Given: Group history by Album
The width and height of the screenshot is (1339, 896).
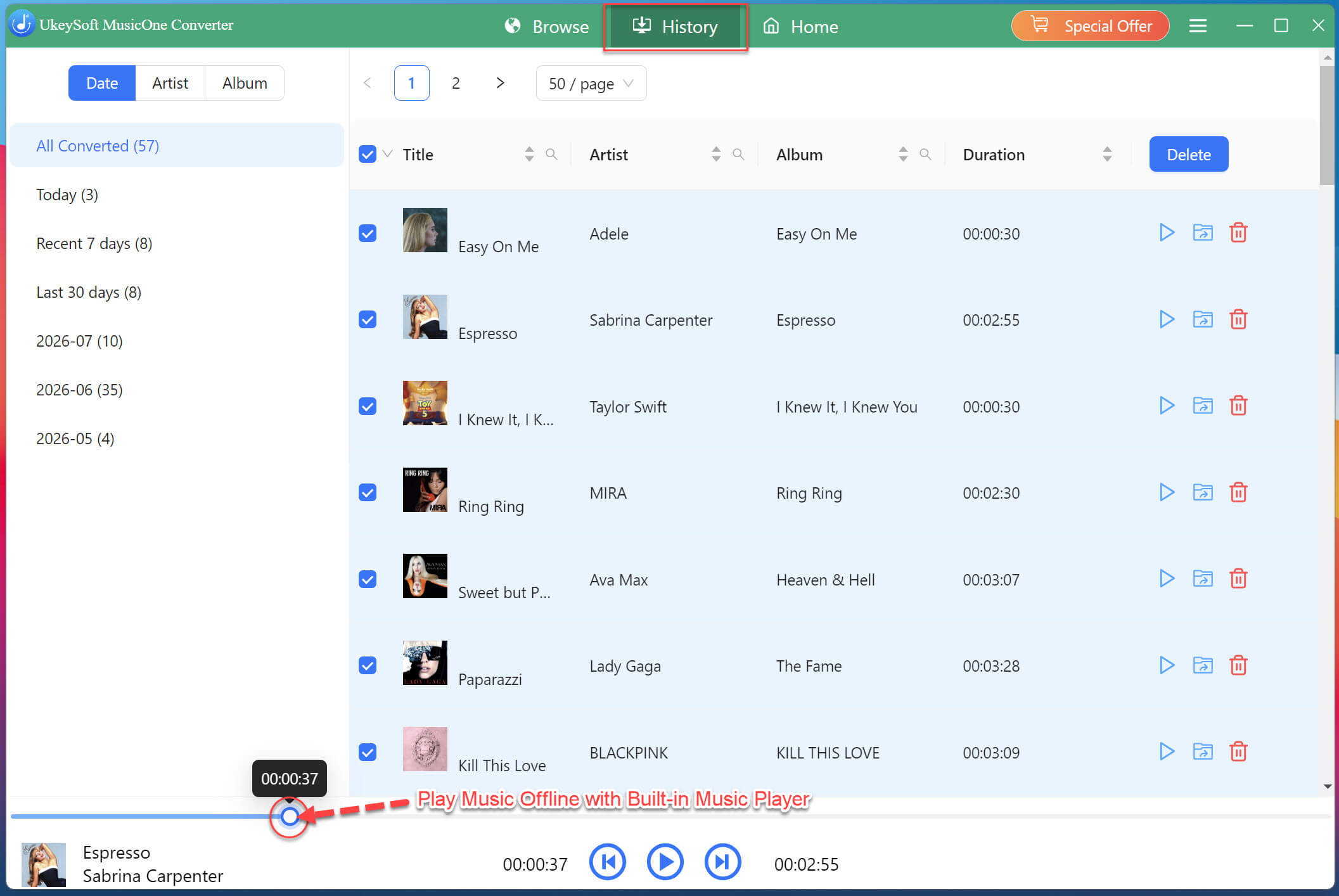Looking at the screenshot, I should coord(245,83).
